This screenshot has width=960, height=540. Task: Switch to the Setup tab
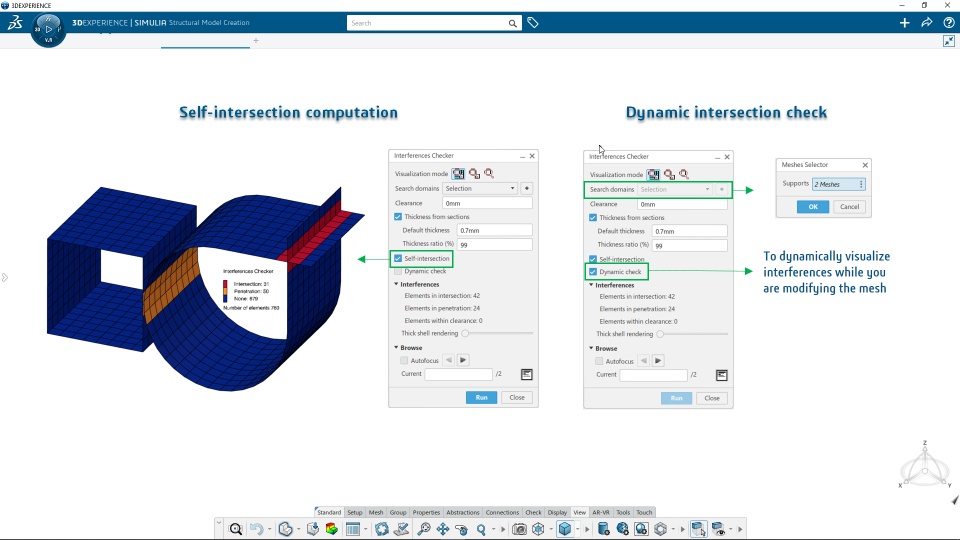point(354,512)
